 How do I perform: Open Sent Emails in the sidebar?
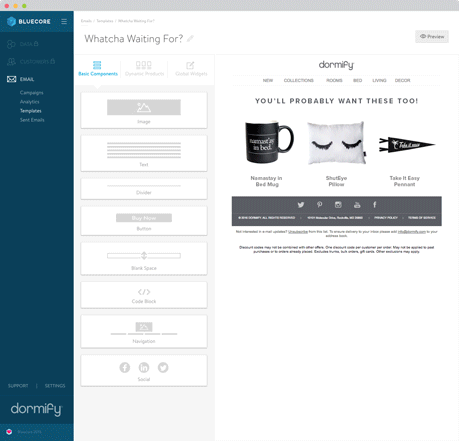pos(32,120)
